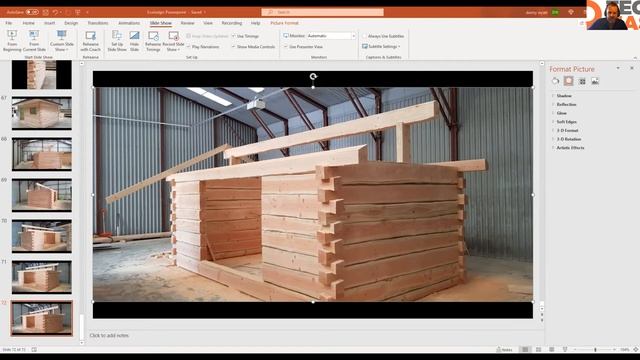
Task: Start slideshow From Beginning
Action: pos(12,41)
